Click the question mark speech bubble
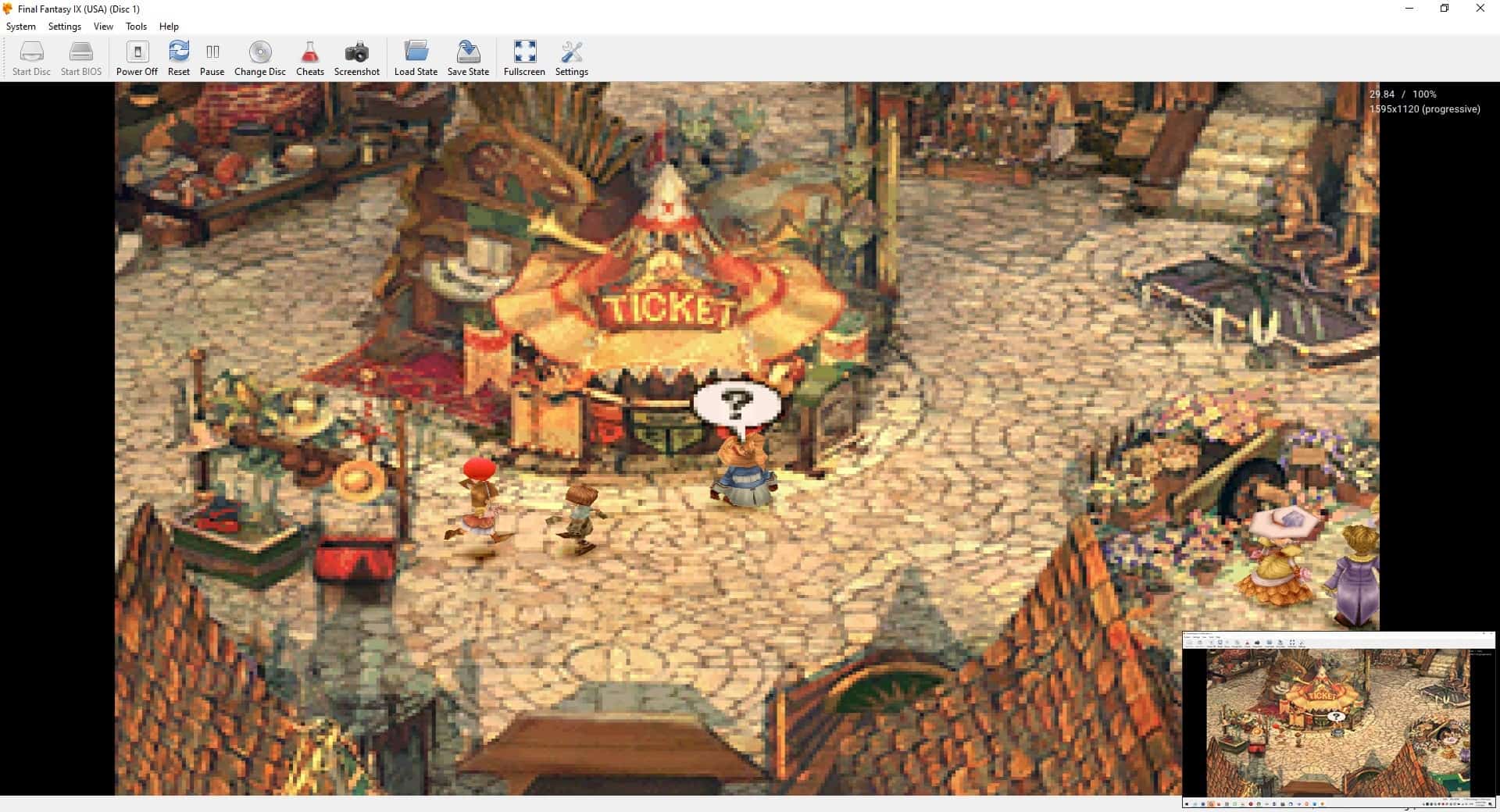The height and width of the screenshot is (812, 1500). (x=737, y=407)
